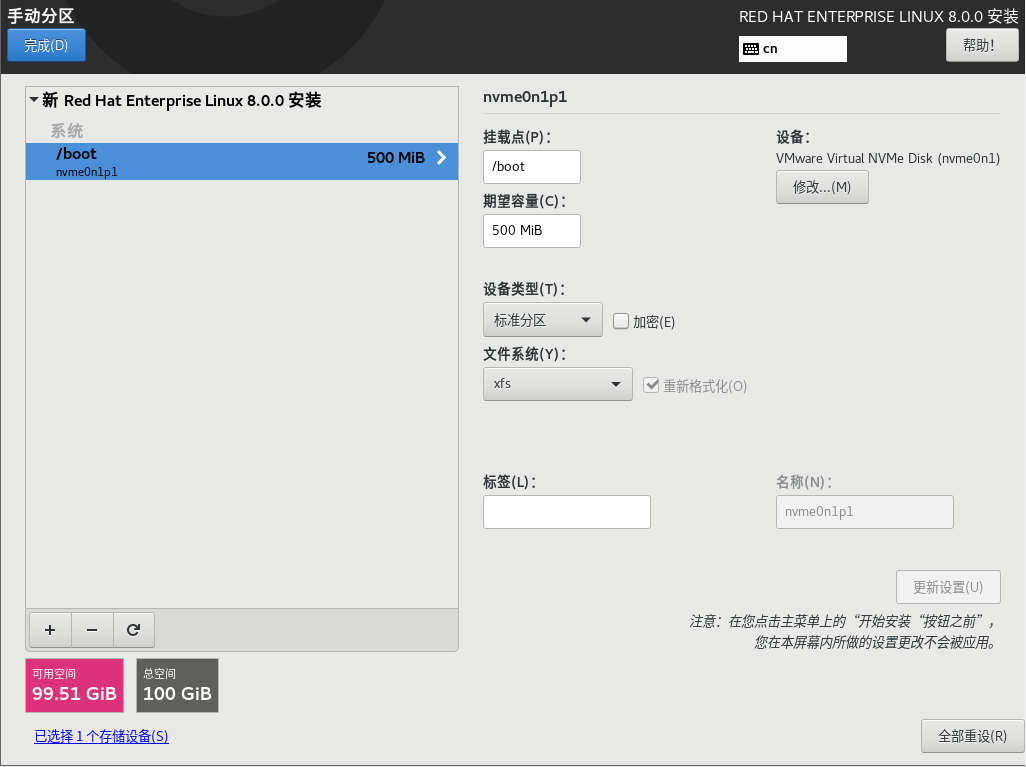Click the 系统 group heading in partition list
Image resolution: width=1026 pixels, height=767 pixels.
[x=67, y=131]
